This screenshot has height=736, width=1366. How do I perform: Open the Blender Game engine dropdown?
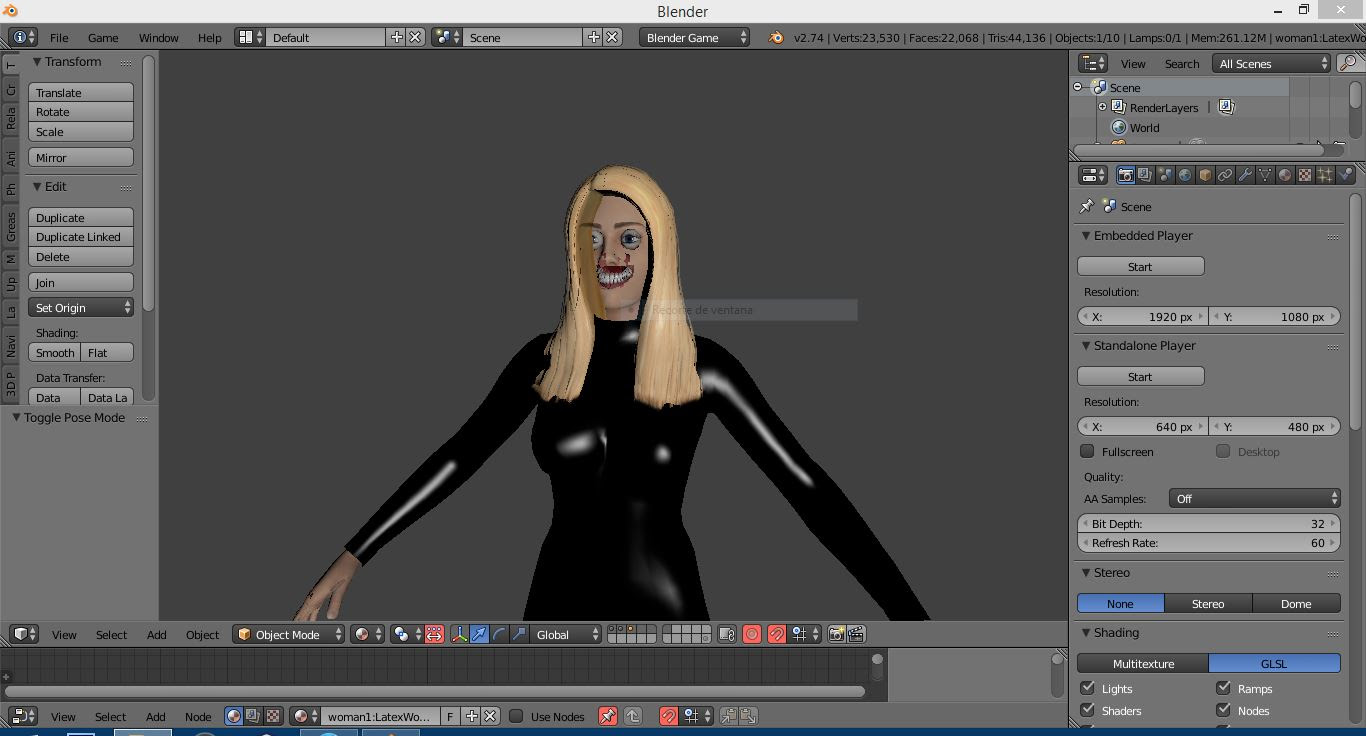click(x=694, y=37)
